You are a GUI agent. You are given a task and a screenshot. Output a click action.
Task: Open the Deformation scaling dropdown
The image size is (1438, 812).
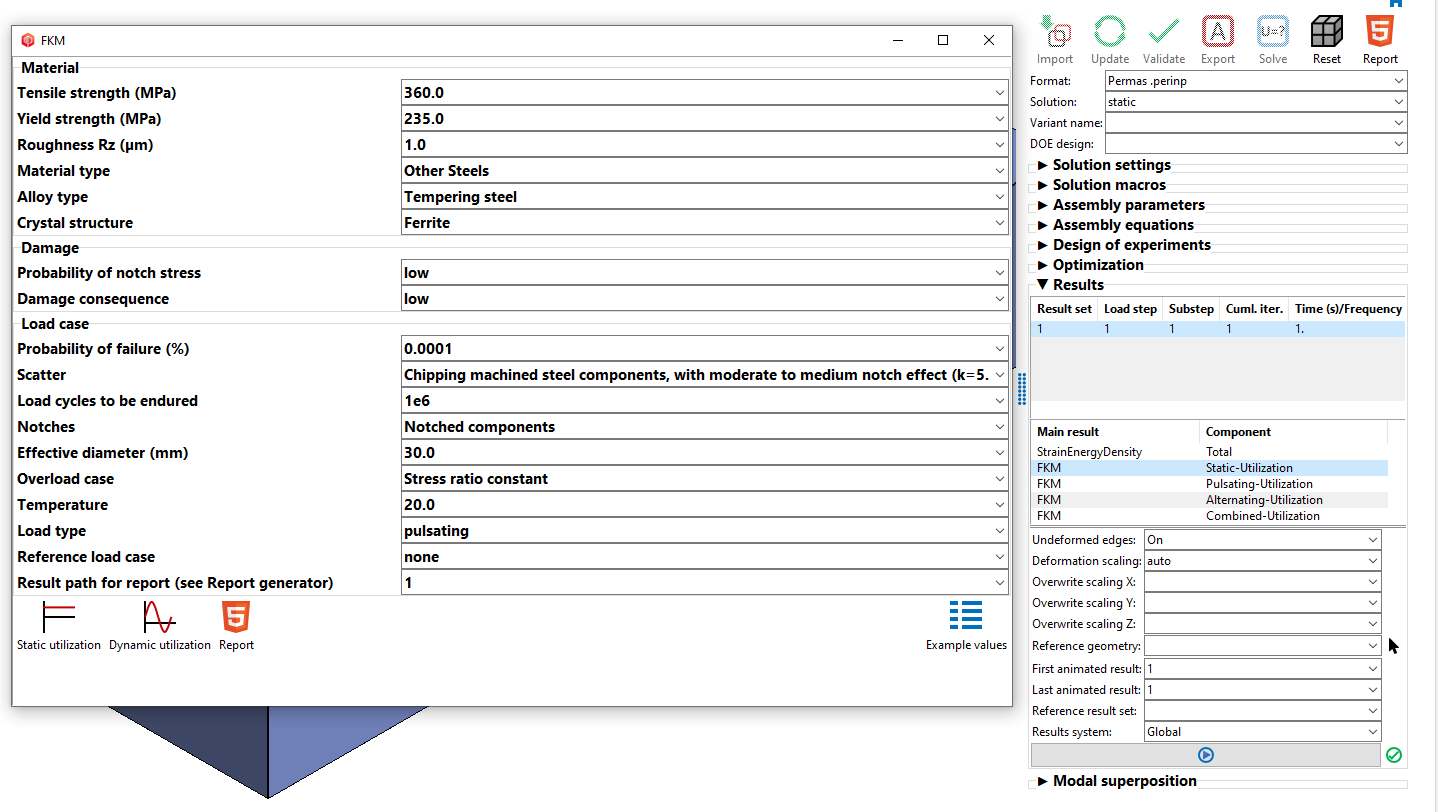(x=1372, y=561)
